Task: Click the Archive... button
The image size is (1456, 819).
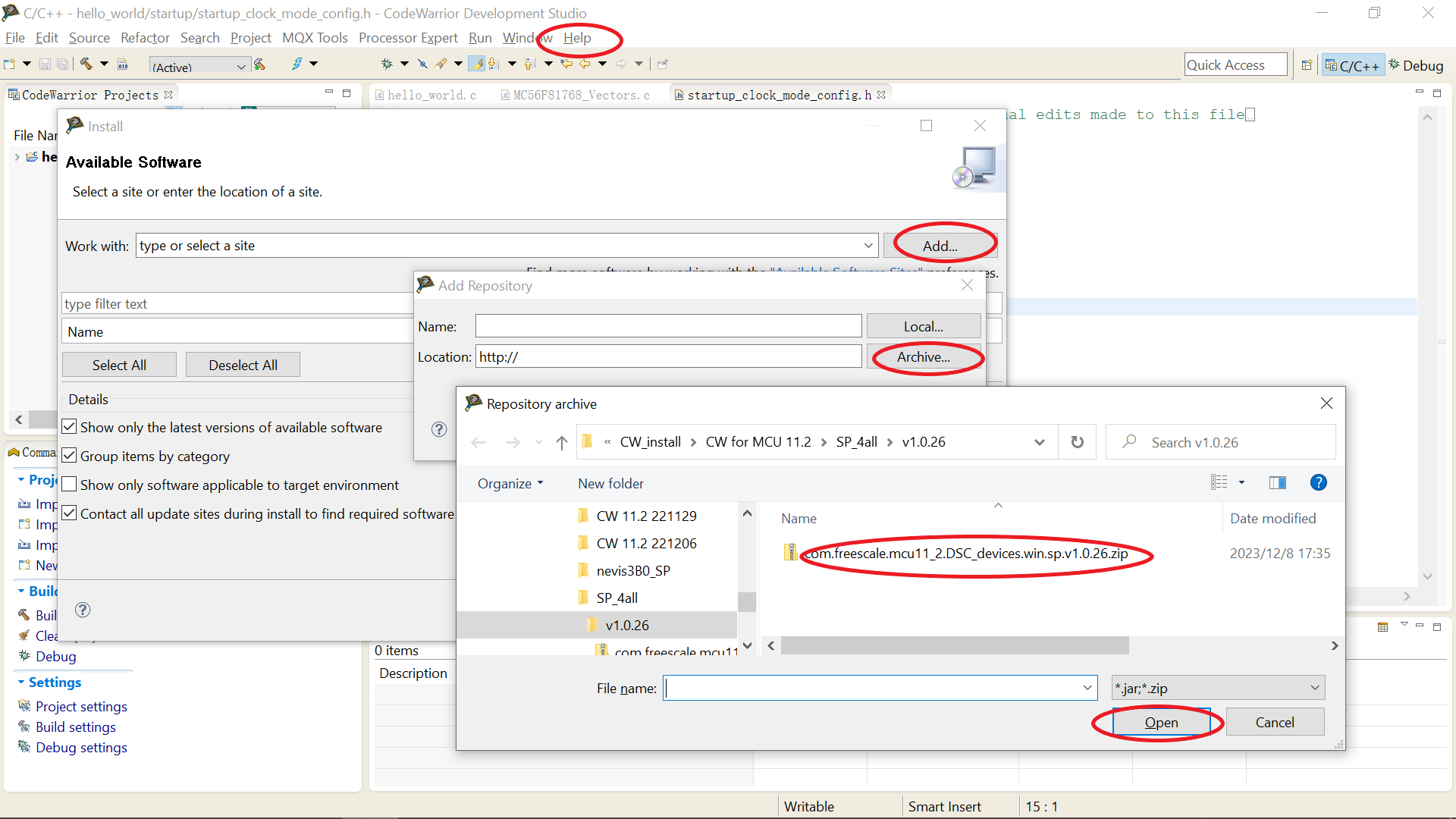Action: 923,356
